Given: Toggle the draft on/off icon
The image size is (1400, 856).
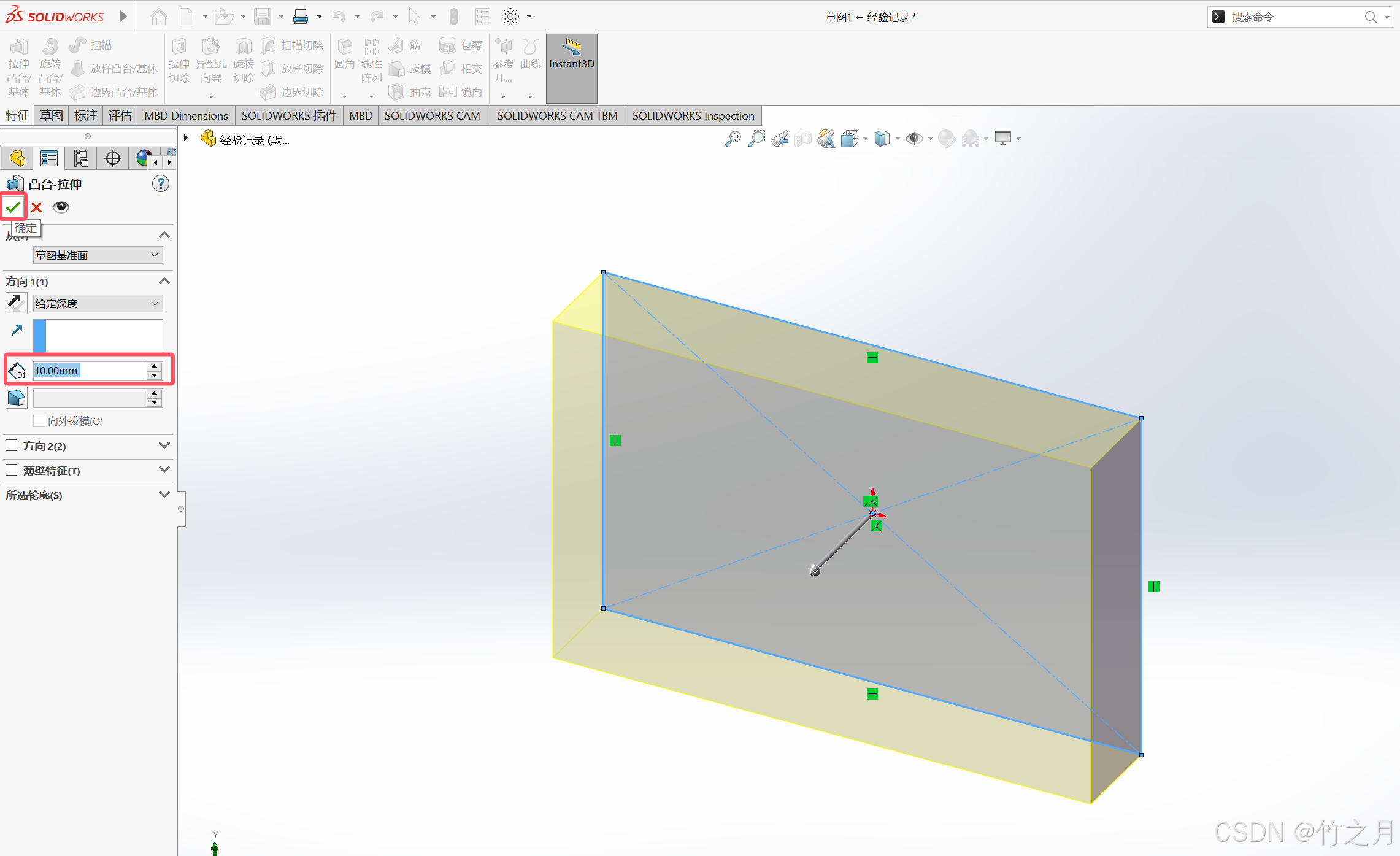Looking at the screenshot, I should point(16,398).
